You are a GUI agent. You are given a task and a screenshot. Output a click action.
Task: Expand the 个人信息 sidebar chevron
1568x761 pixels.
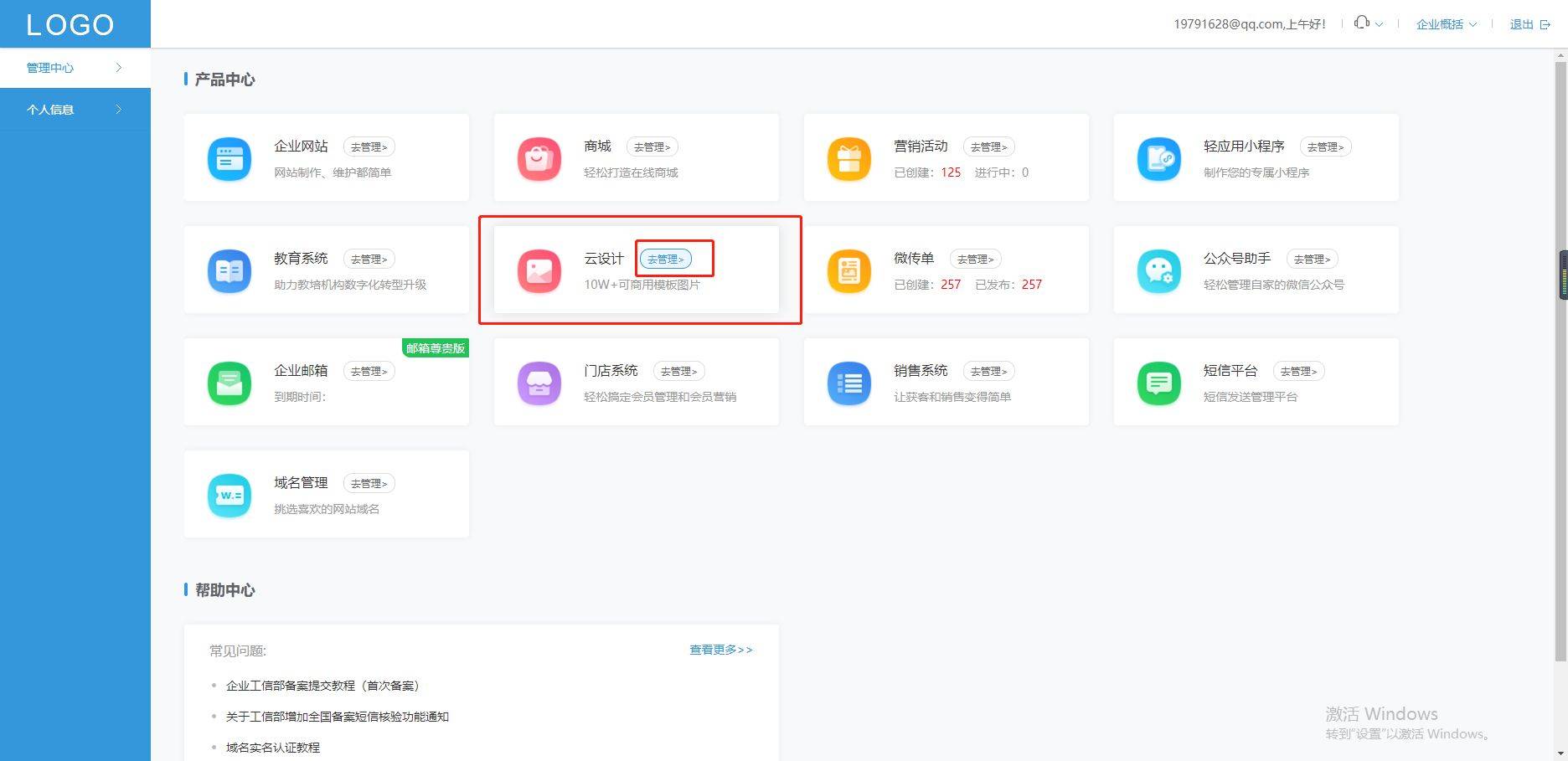coord(119,110)
